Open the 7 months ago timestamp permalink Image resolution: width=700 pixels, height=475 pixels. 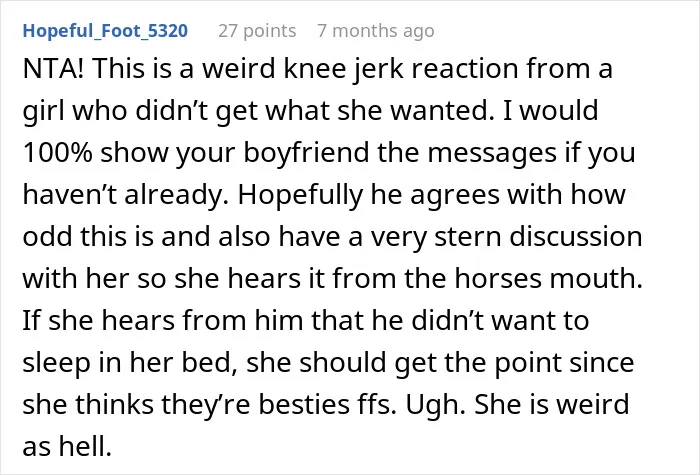point(376,31)
